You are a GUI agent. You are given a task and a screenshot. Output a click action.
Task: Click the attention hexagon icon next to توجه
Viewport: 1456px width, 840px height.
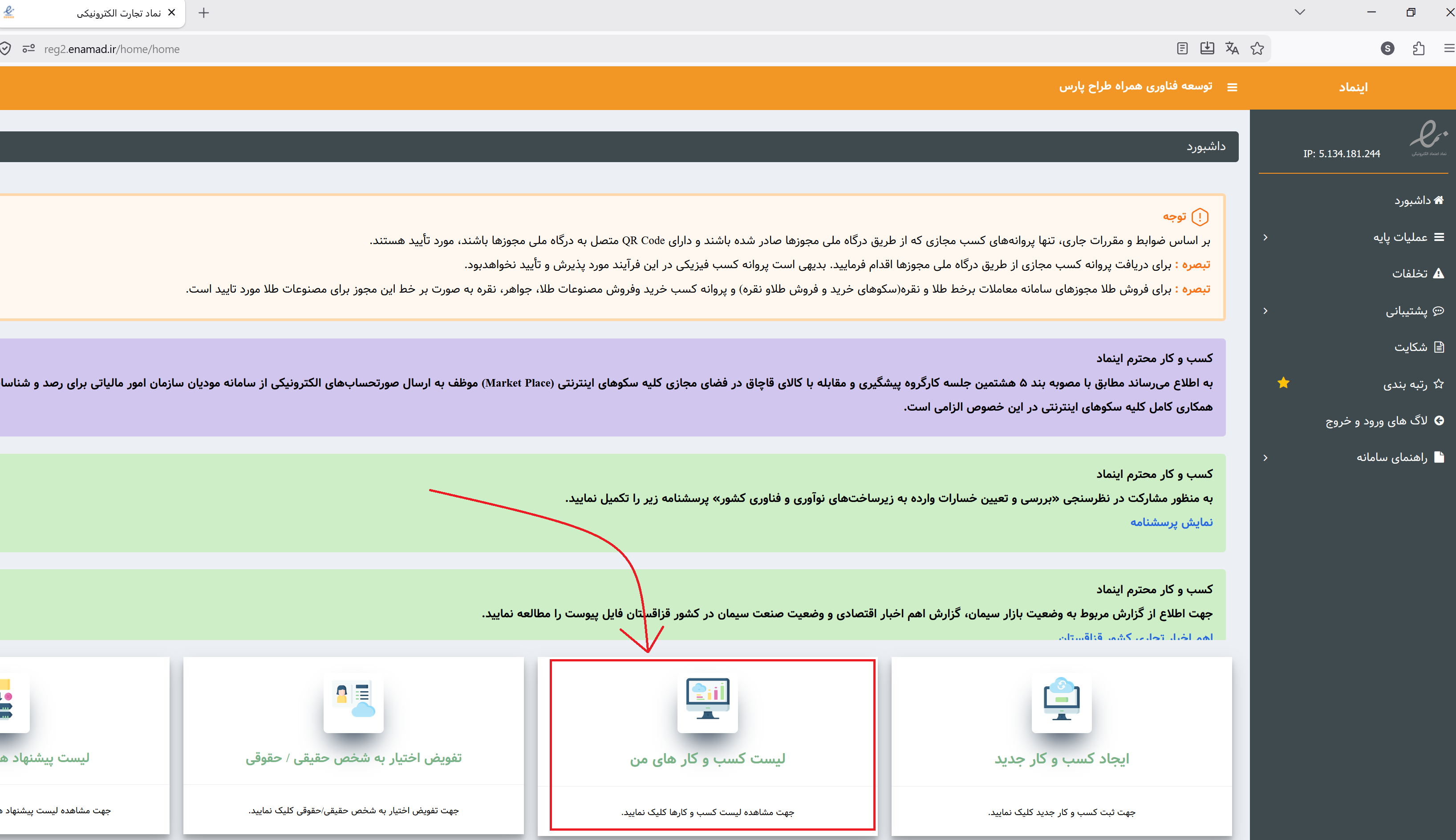coord(1200,217)
